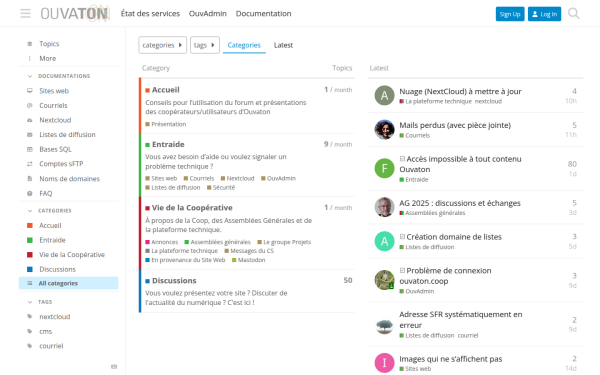Viewport: 600px width, 375px height.
Task: Click reply count 80 on Accès impossible topic
Action: 572,164
